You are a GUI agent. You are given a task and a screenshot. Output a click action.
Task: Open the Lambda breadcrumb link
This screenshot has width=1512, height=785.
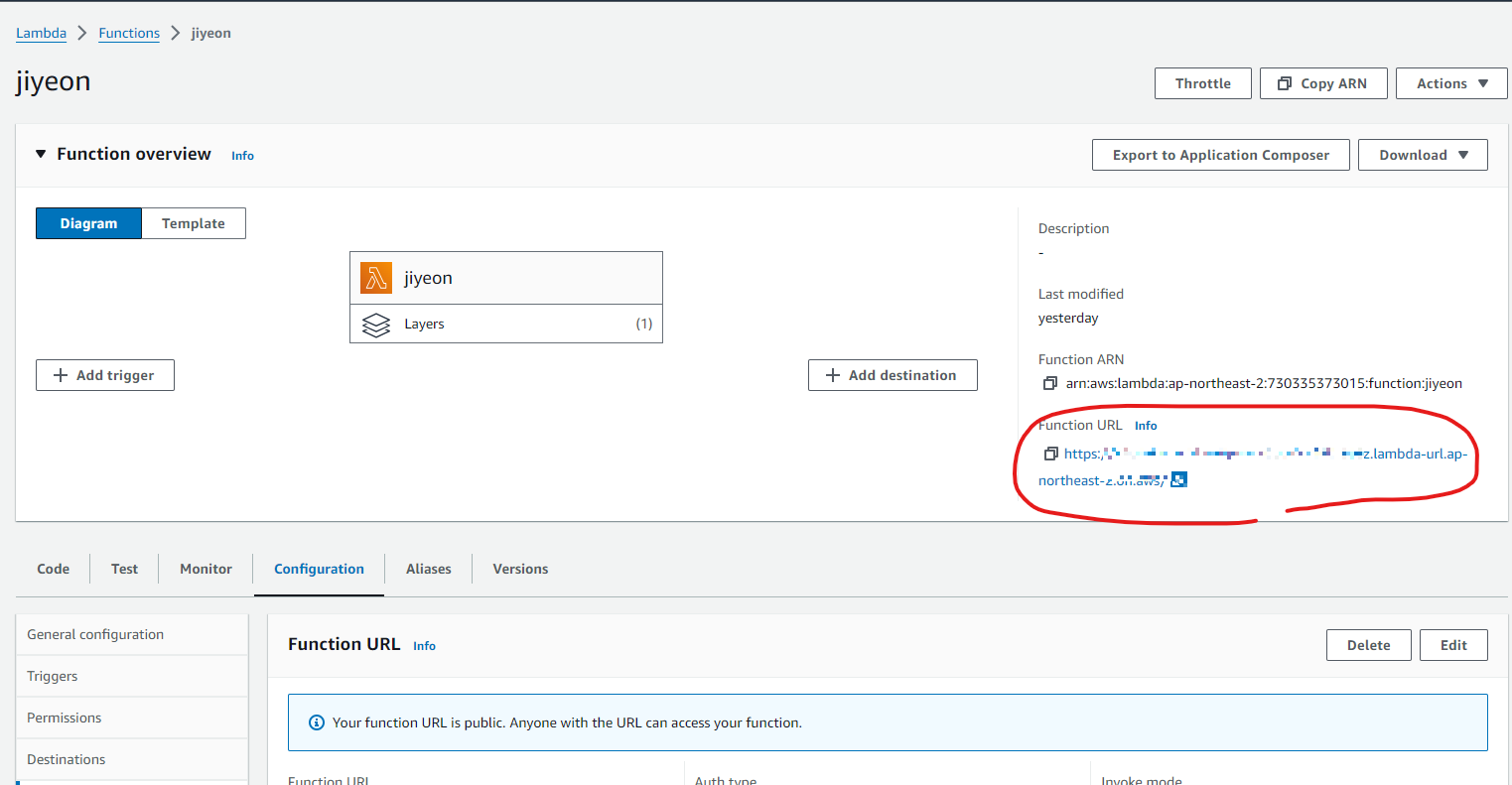click(41, 33)
